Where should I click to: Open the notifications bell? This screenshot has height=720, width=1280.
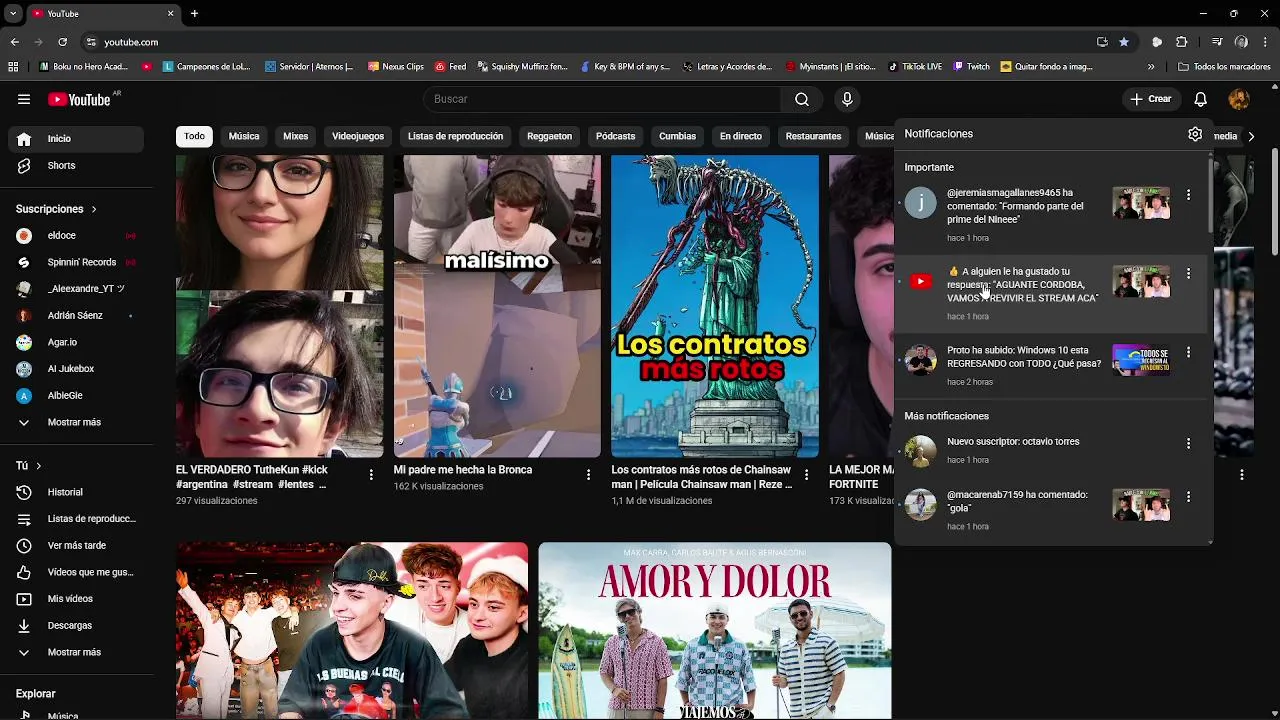pyautogui.click(x=1201, y=99)
